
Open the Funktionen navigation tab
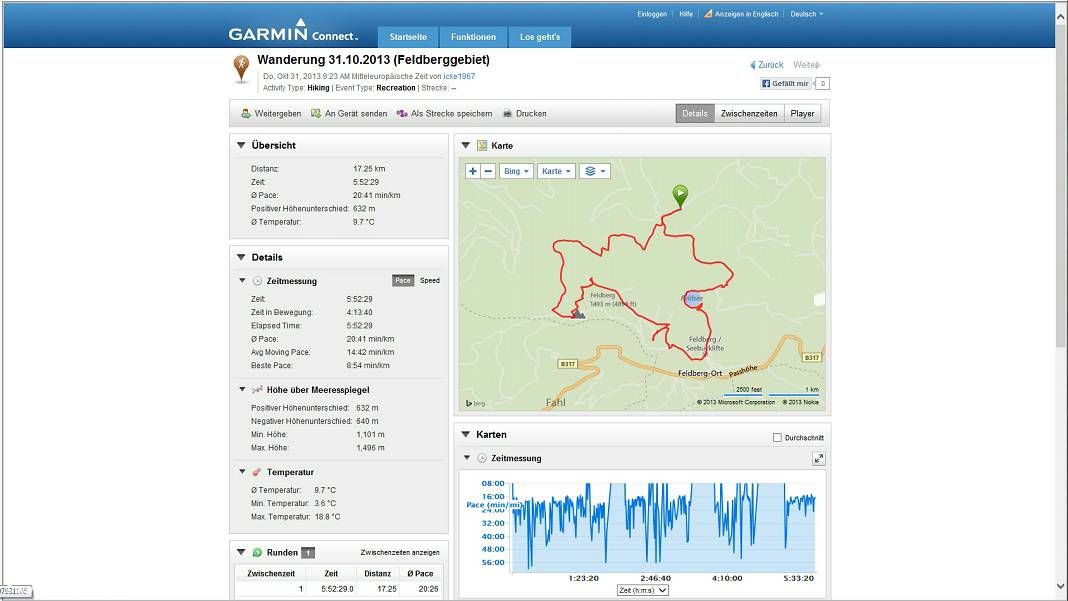(x=473, y=37)
